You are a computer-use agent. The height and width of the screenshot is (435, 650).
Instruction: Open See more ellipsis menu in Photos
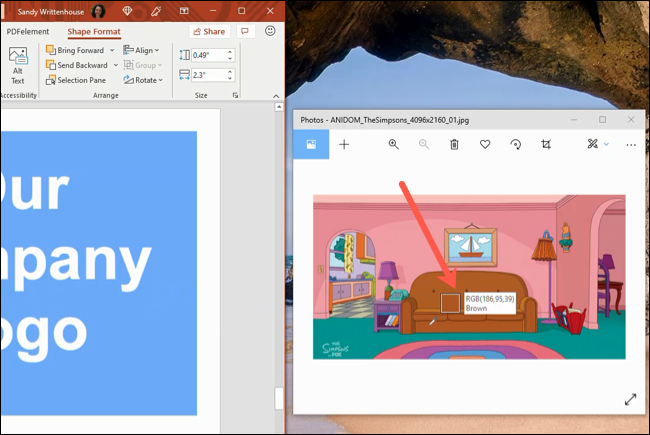tap(630, 145)
